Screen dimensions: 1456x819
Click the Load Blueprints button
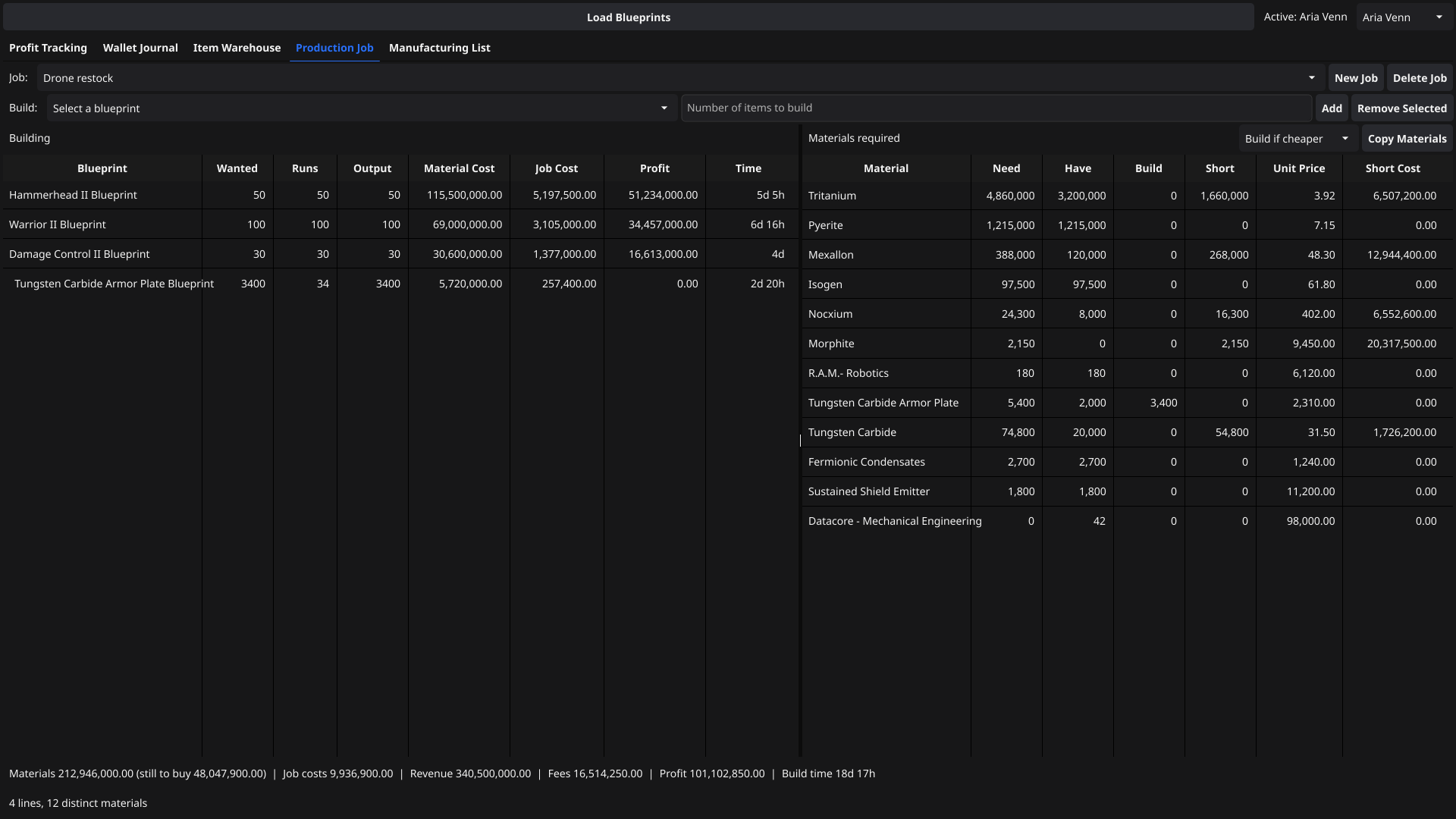628,17
